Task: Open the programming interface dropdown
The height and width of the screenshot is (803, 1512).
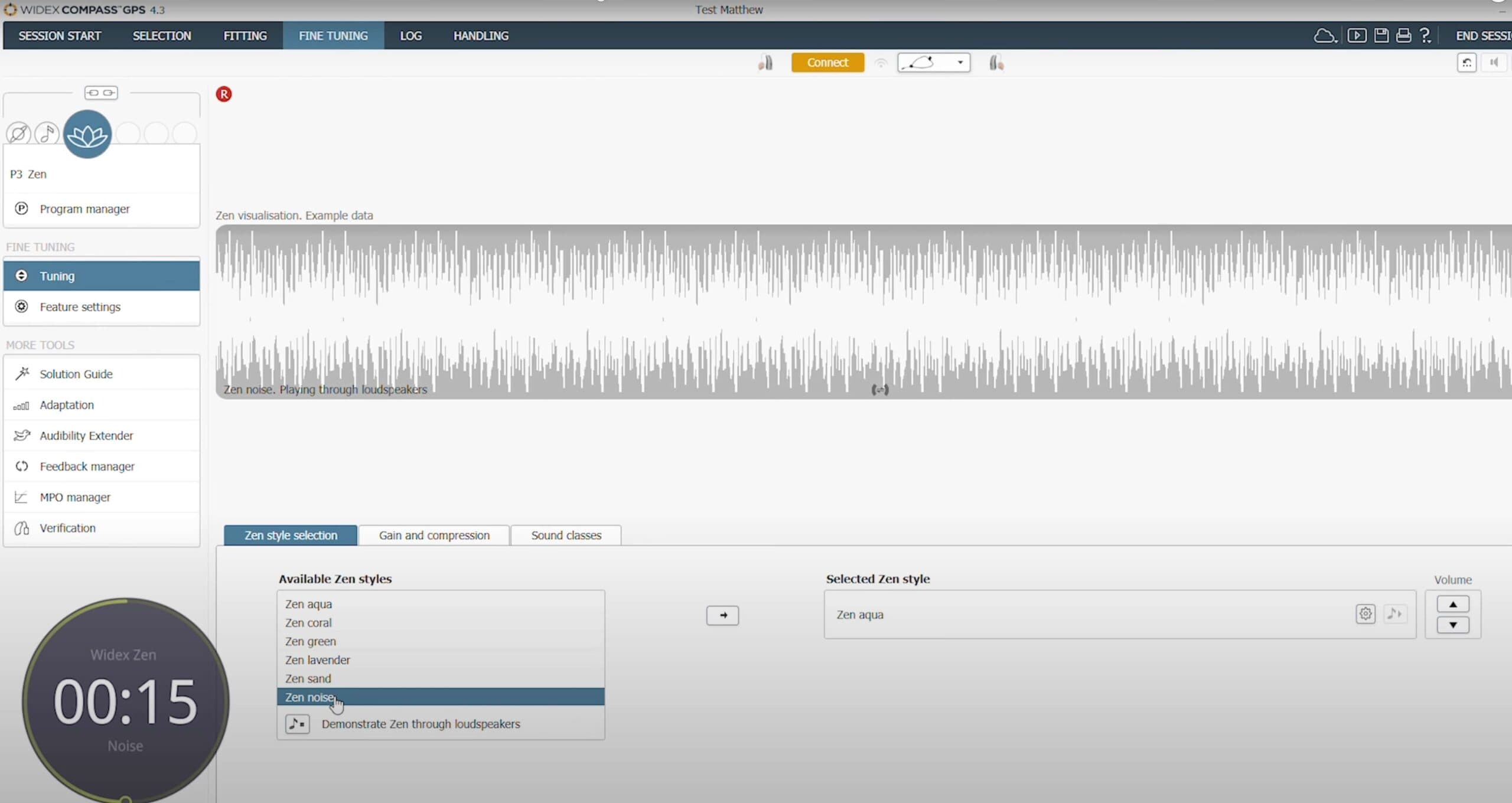Action: click(x=934, y=63)
